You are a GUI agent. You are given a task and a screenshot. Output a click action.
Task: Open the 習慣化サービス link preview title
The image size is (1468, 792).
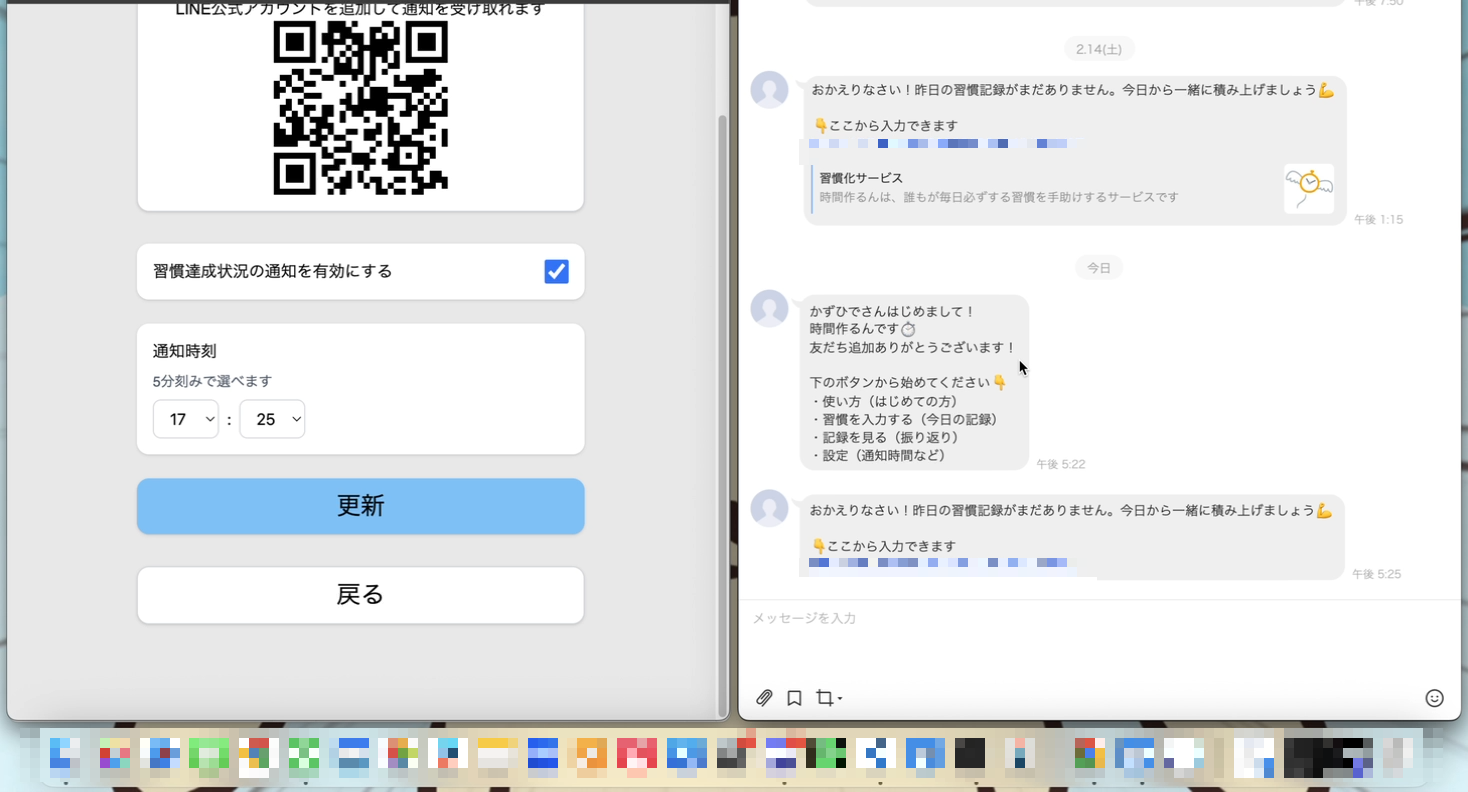tap(861, 178)
